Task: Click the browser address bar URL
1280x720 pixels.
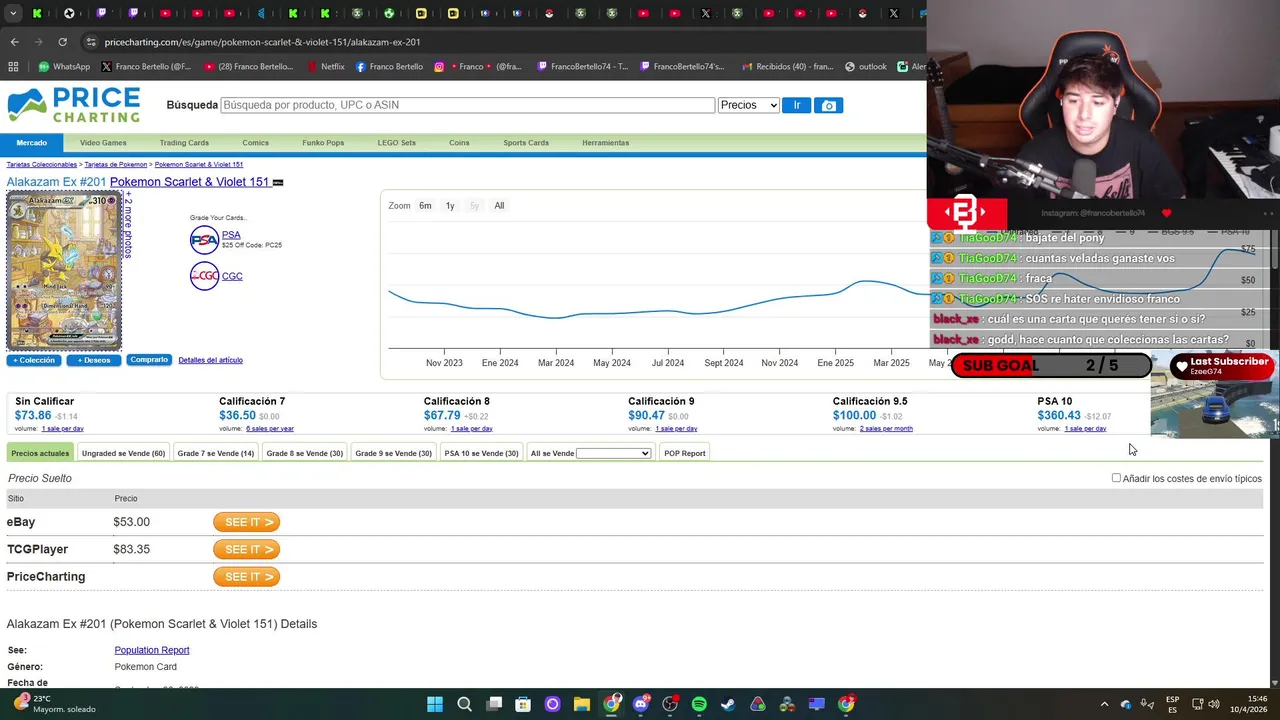Action: [262, 42]
